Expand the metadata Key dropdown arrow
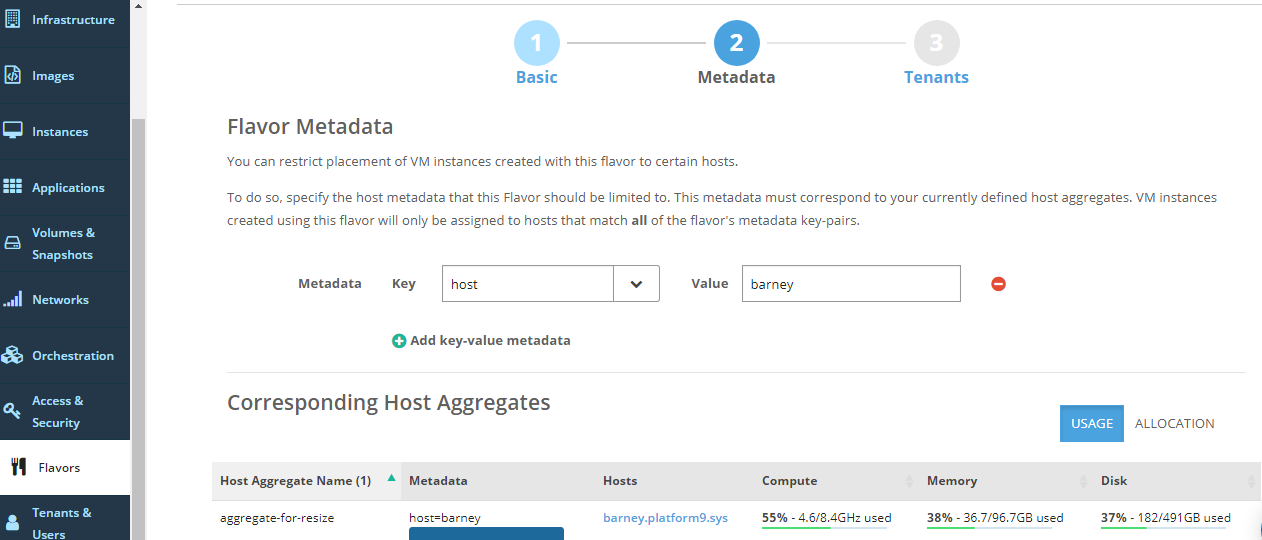 (x=636, y=284)
